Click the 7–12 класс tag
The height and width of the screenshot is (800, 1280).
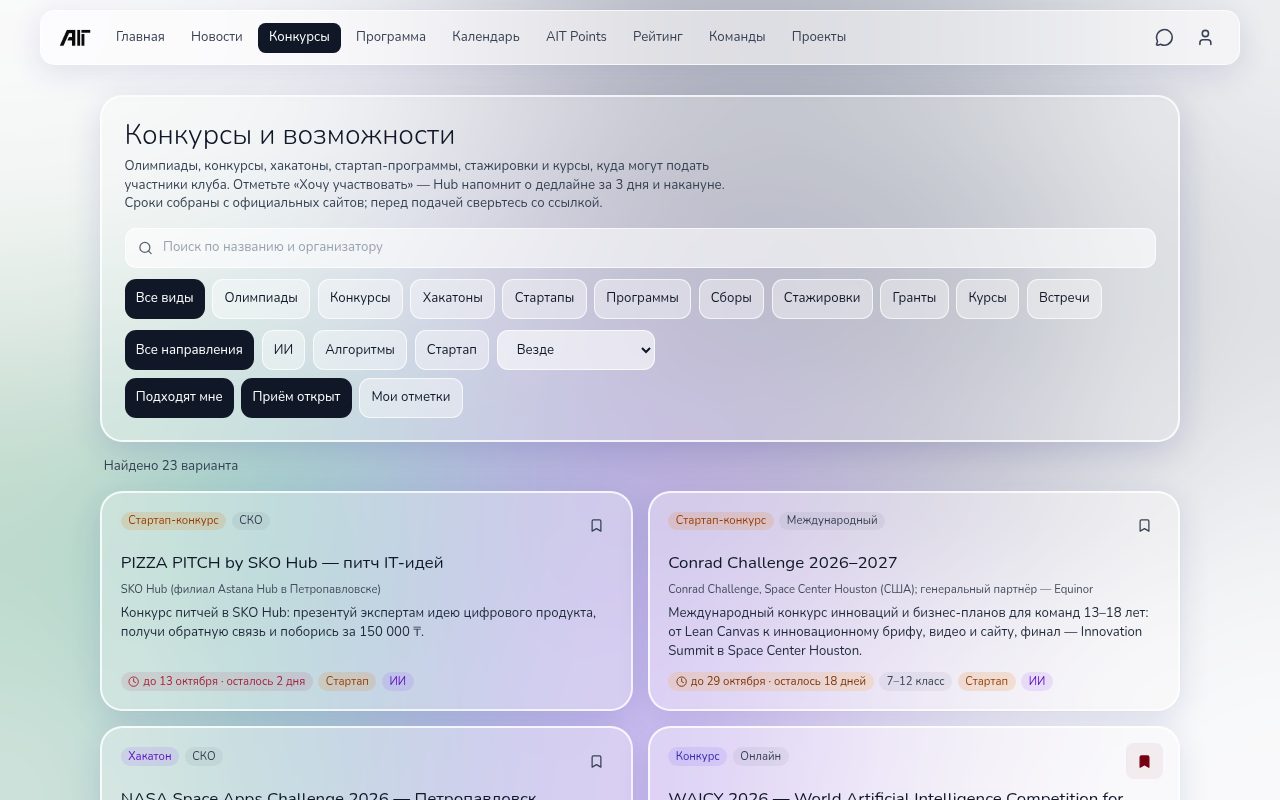[916, 682]
